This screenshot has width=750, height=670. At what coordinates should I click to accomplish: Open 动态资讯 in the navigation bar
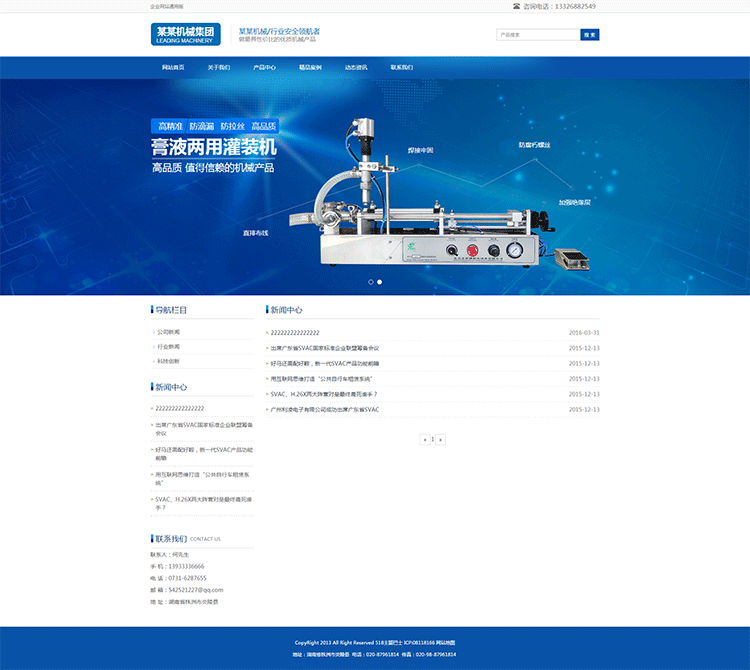coord(356,68)
